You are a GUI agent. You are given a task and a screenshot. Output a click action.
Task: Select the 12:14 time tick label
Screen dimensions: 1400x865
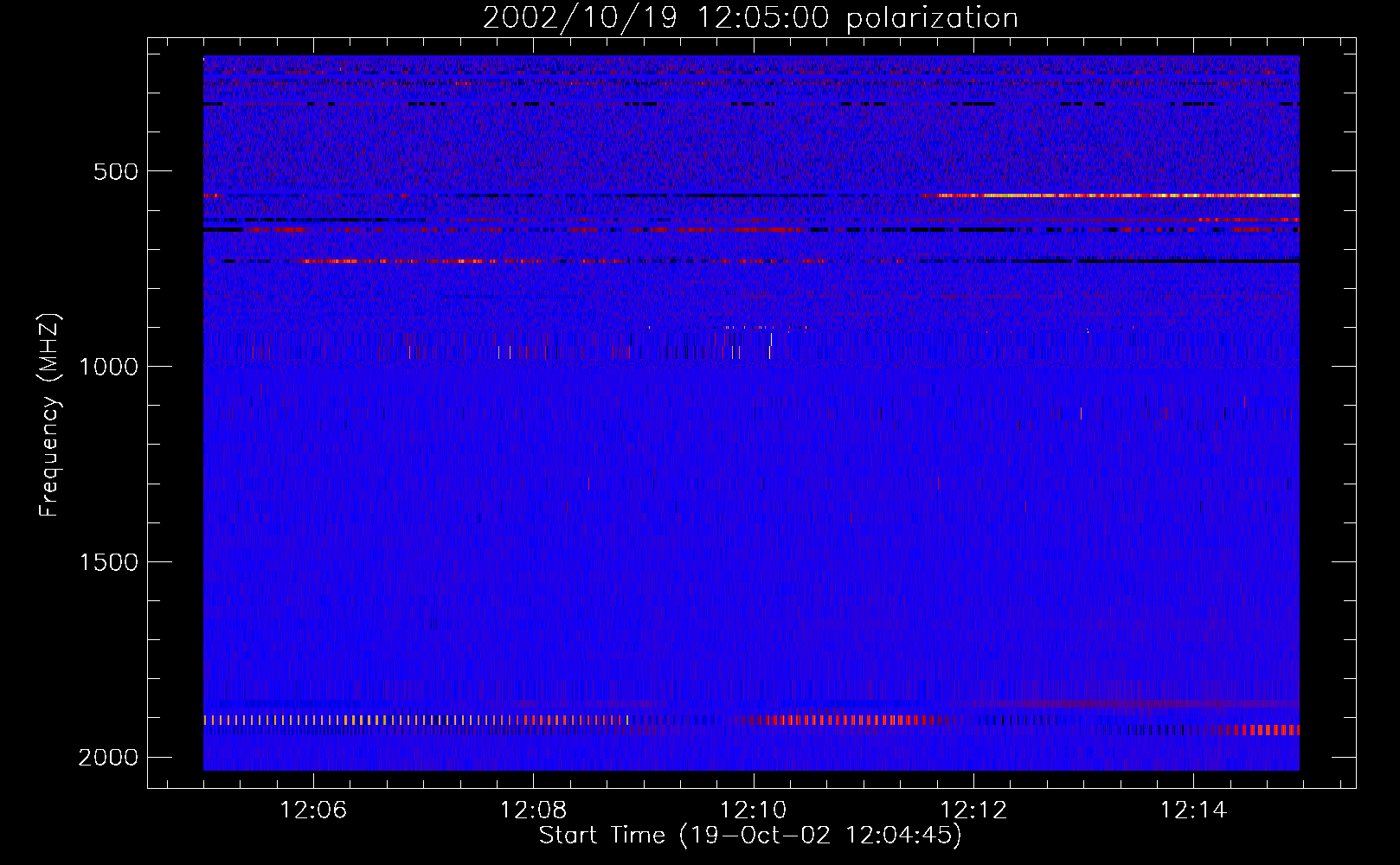pos(1193,811)
